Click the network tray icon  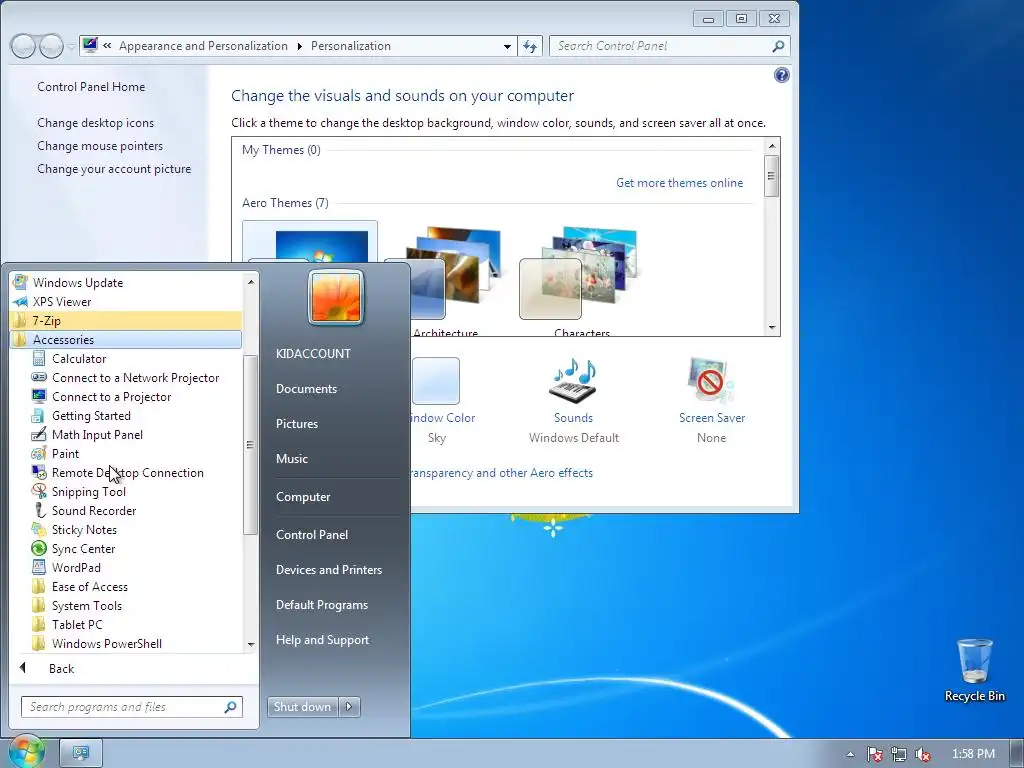pos(899,754)
